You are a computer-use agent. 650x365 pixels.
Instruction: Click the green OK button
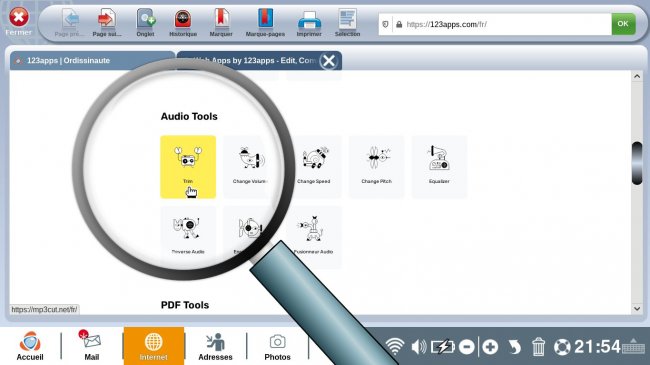[x=623, y=24]
